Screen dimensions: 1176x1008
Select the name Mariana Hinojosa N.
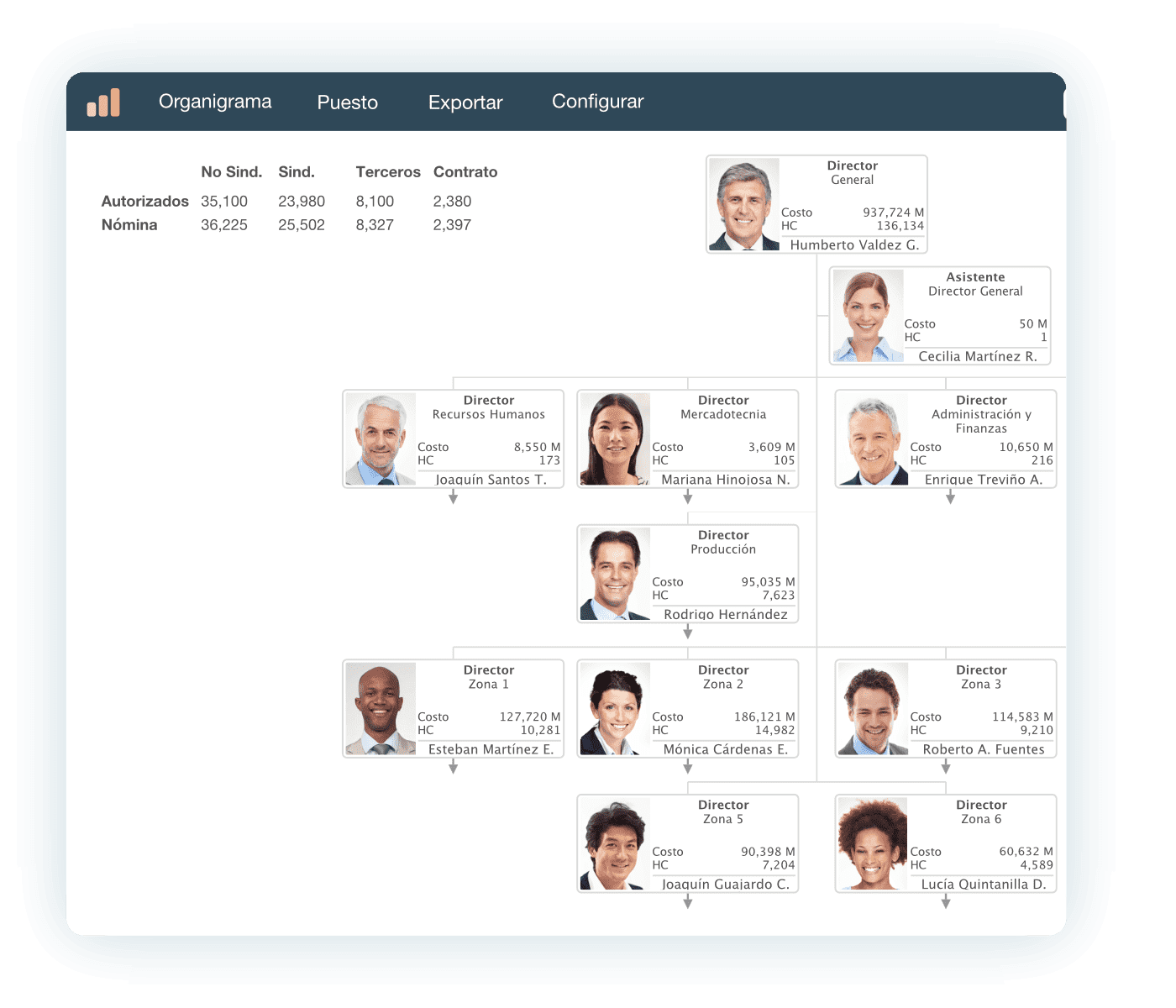coord(726,480)
